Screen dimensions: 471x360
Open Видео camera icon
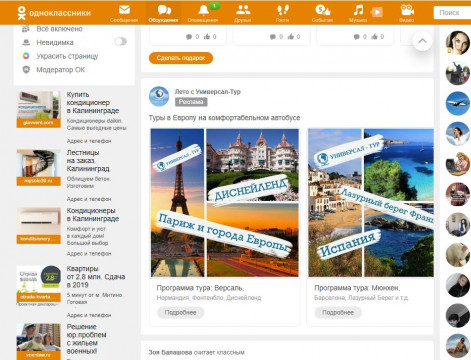pyautogui.click(x=407, y=10)
